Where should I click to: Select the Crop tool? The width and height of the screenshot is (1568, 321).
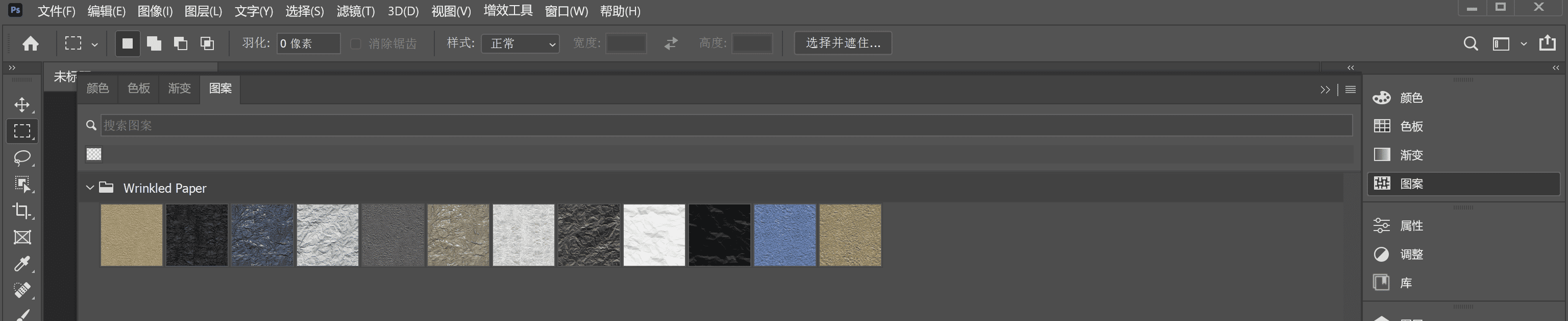click(x=22, y=211)
